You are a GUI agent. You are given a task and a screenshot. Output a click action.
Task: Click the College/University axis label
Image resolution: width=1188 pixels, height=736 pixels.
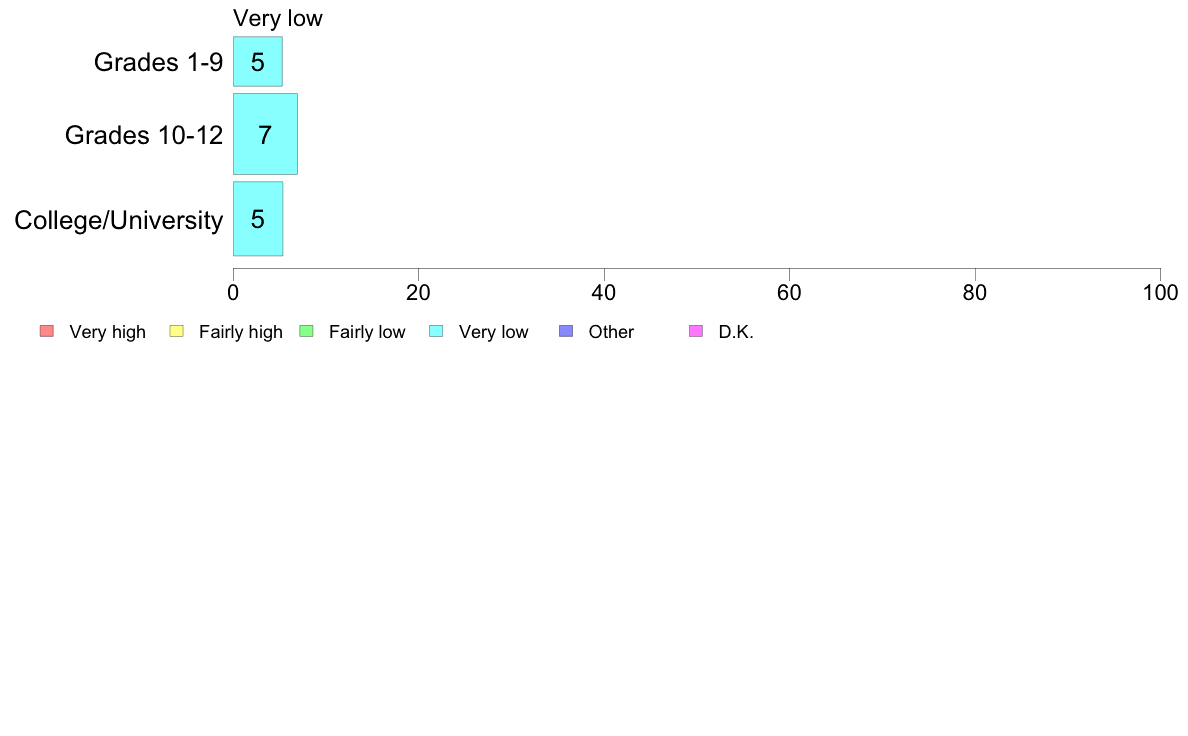pos(119,220)
